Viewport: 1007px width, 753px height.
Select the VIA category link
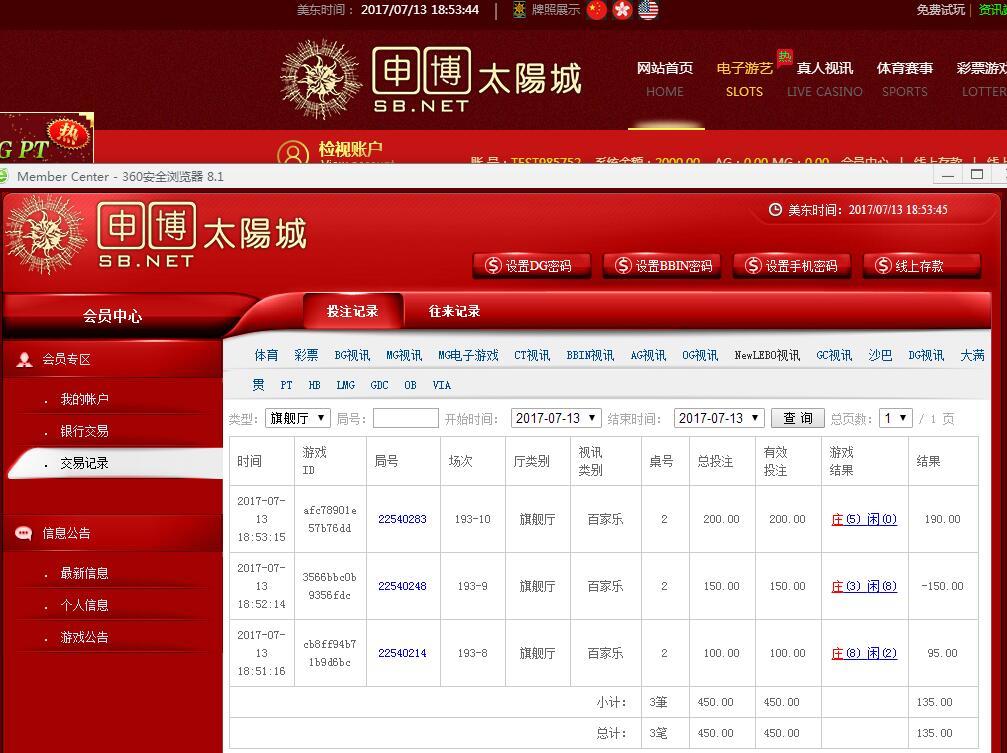click(442, 385)
